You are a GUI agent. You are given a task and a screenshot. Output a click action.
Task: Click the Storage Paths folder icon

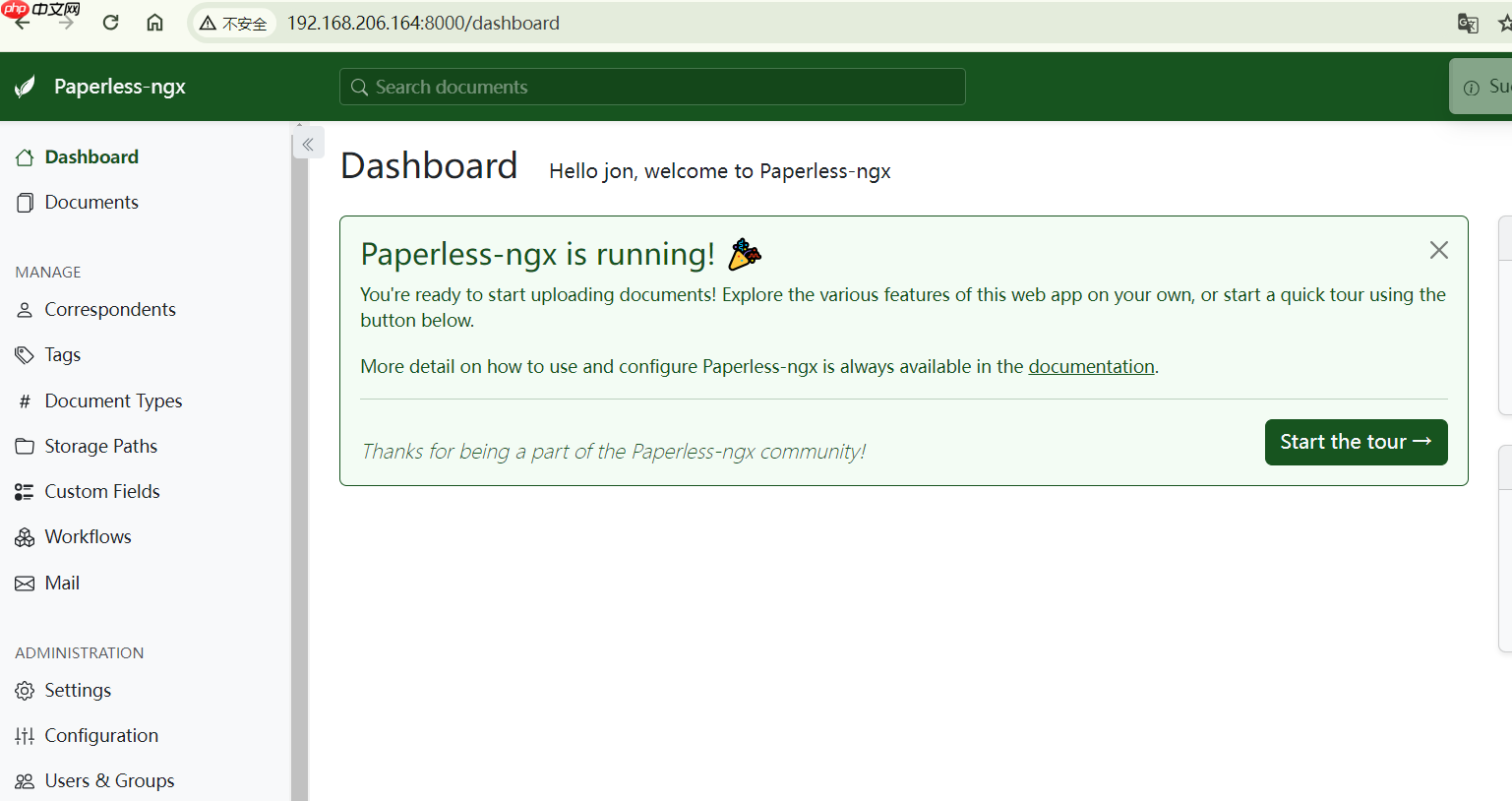click(x=25, y=447)
